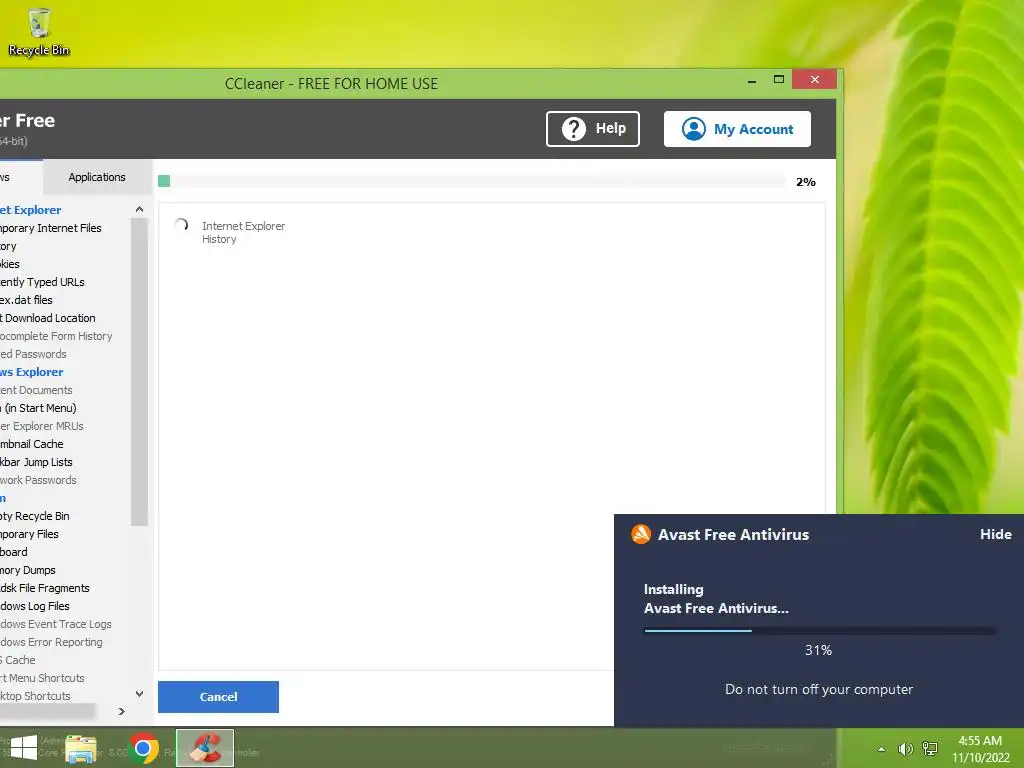Screen dimensions: 1024x768
Task: Select the Other Explorer MRUs item
Action: (42, 426)
